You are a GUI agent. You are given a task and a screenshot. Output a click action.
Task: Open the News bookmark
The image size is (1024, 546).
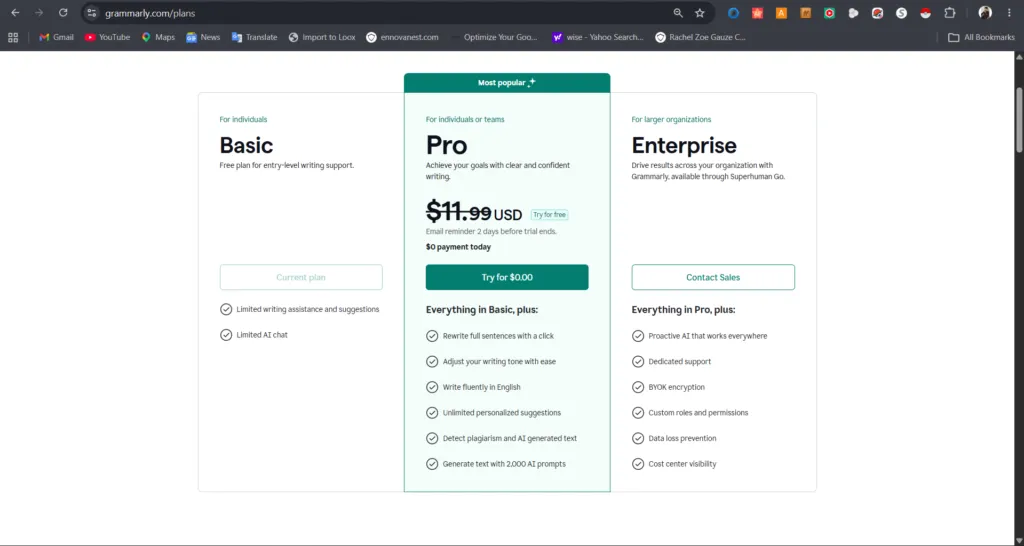point(203,37)
